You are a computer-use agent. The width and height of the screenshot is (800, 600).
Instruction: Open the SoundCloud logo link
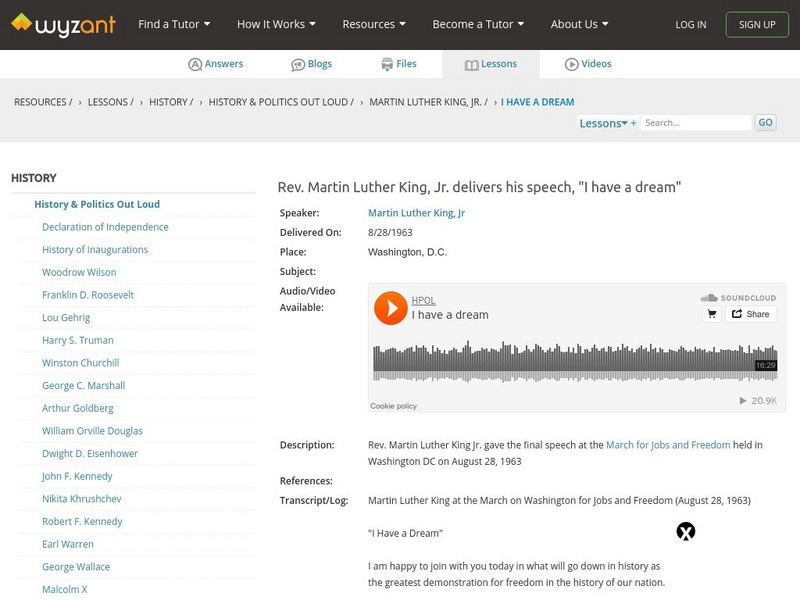click(x=738, y=298)
